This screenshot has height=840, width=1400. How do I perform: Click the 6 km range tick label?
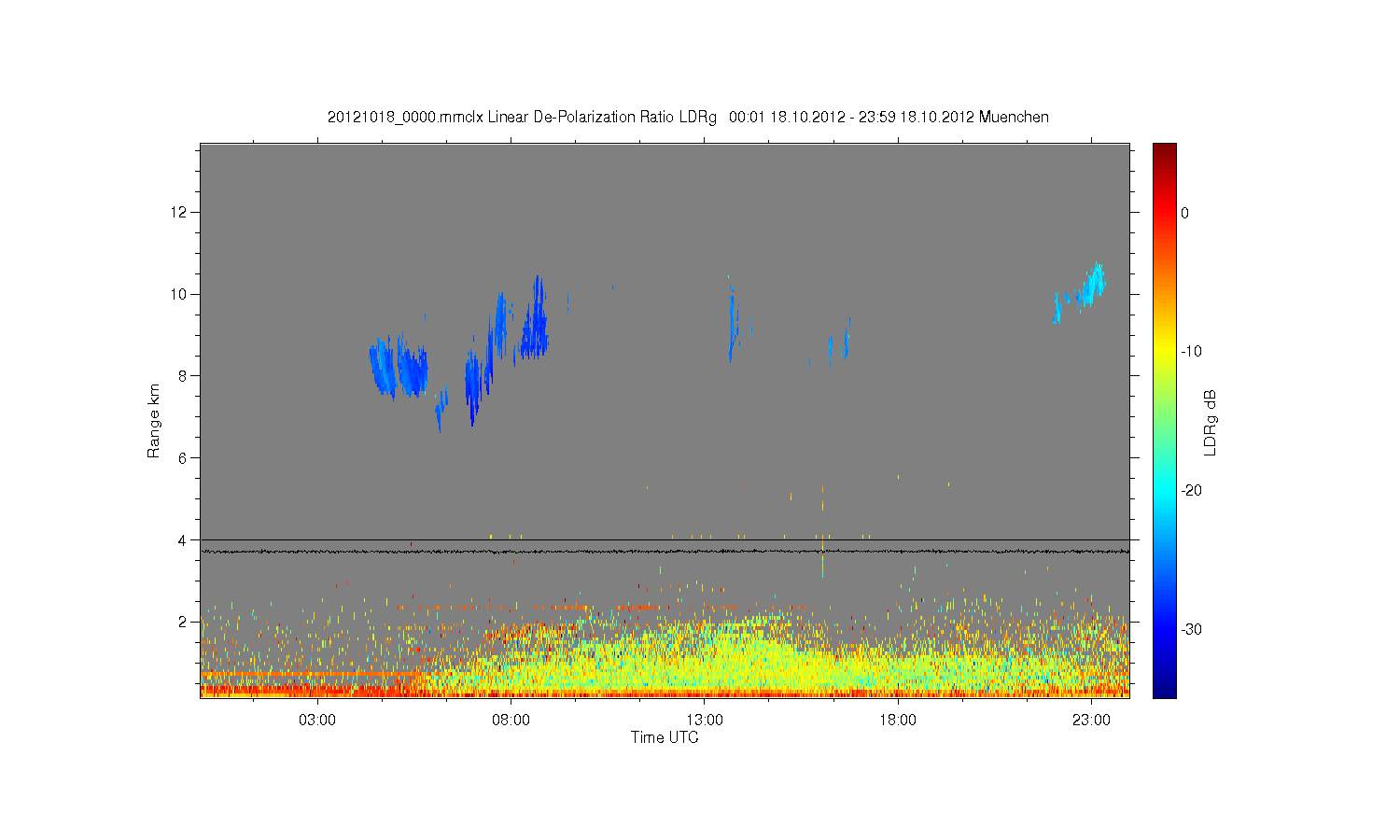(184, 457)
